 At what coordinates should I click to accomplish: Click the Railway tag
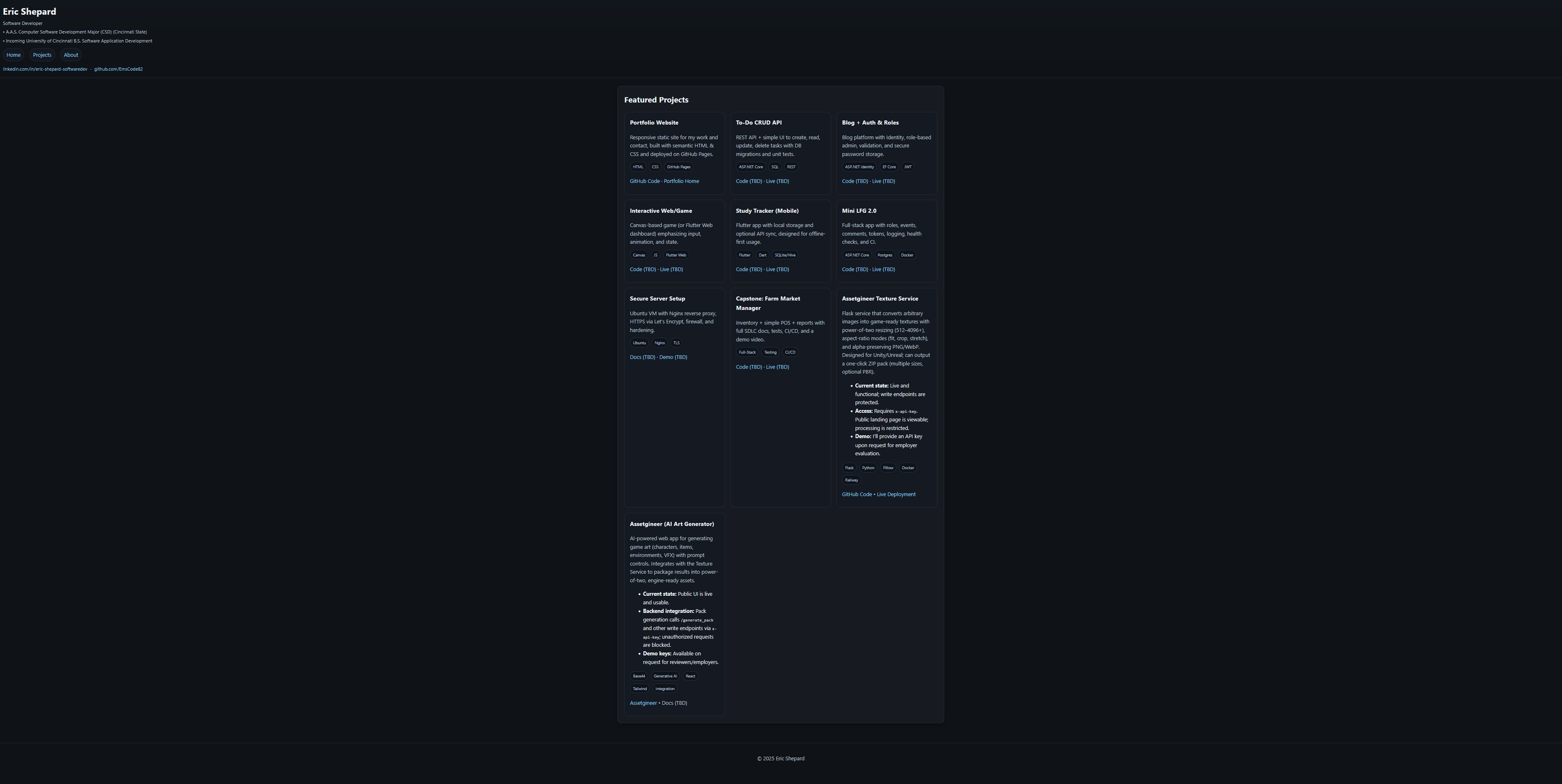point(851,481)
